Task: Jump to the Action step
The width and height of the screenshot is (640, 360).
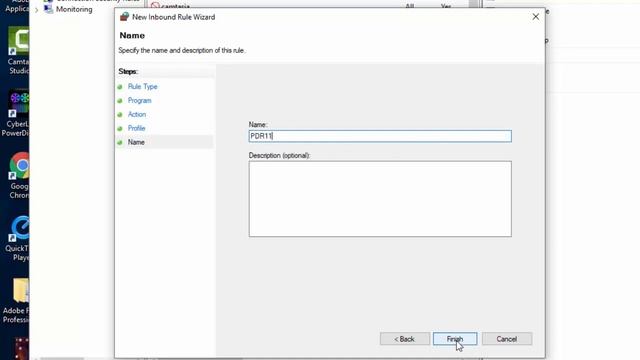Action: click(137, 114)
